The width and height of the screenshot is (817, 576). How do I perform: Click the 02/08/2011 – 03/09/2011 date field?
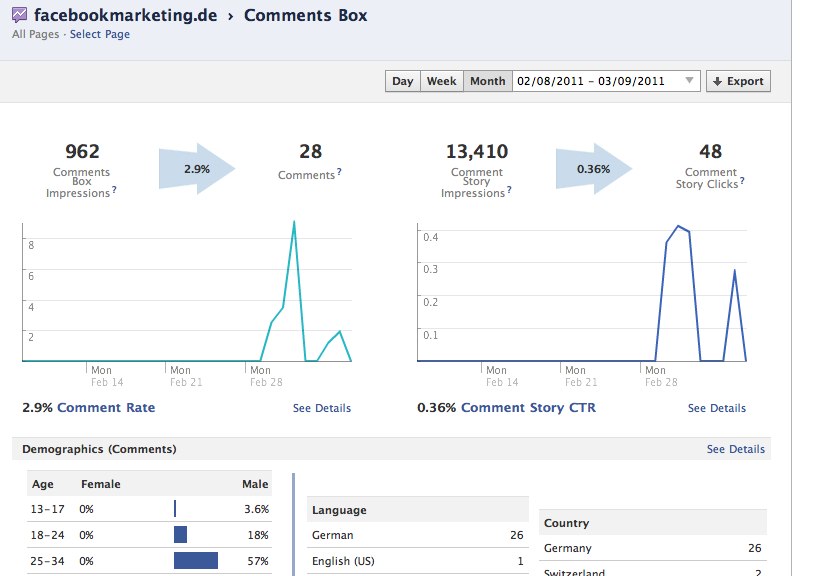[x=606, y=81]
